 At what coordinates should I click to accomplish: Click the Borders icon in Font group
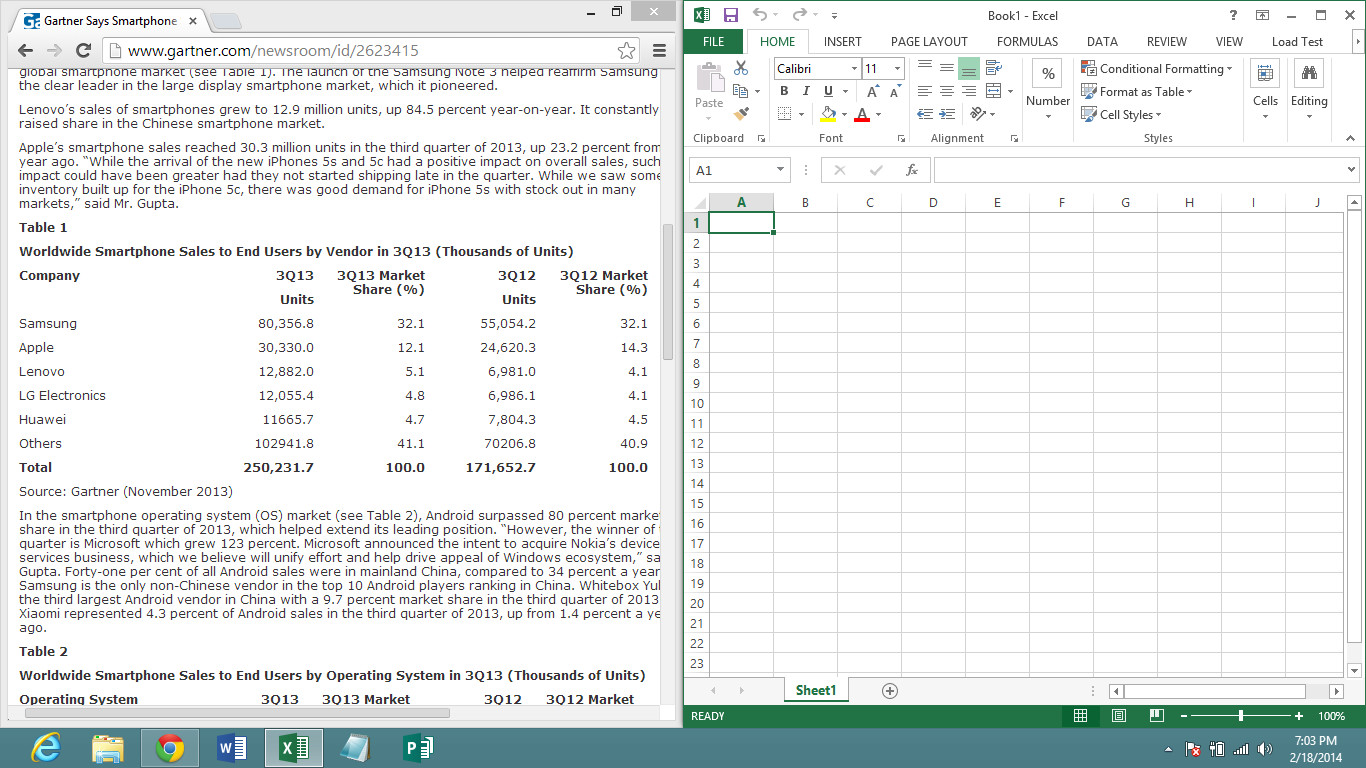pyautogui.click(x=784, y=114)
